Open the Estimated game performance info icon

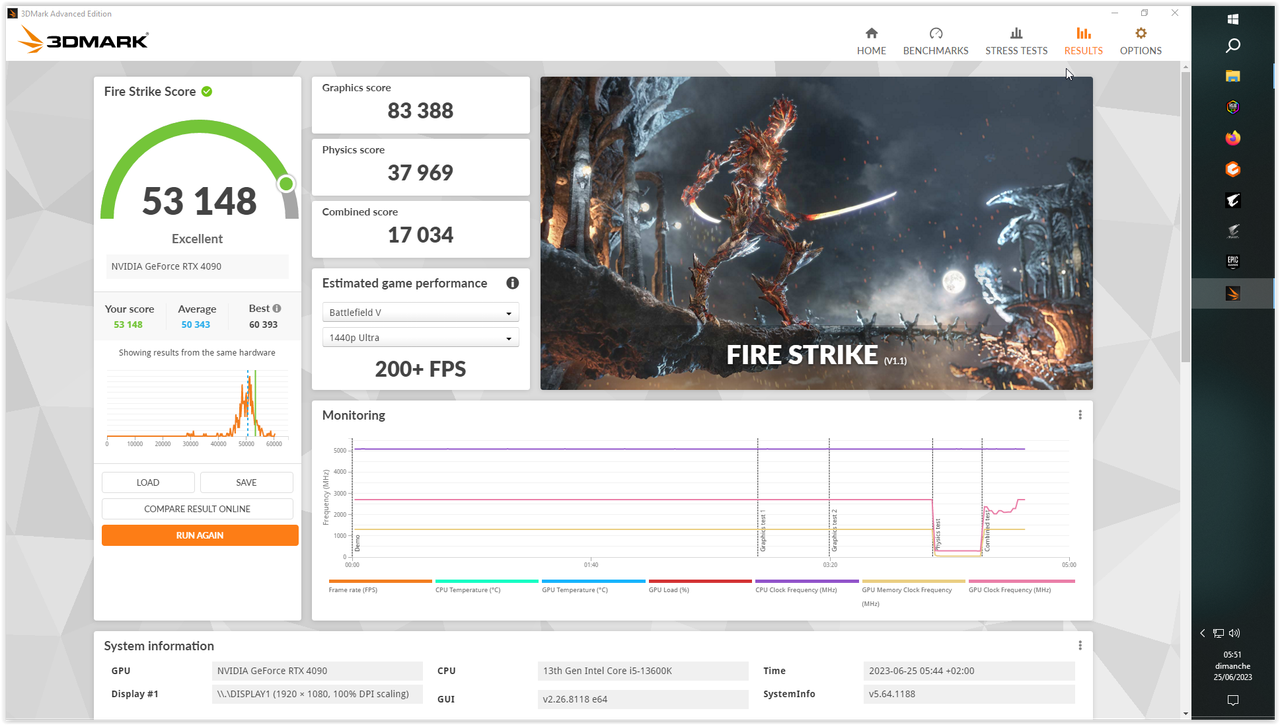click(512, 283)
